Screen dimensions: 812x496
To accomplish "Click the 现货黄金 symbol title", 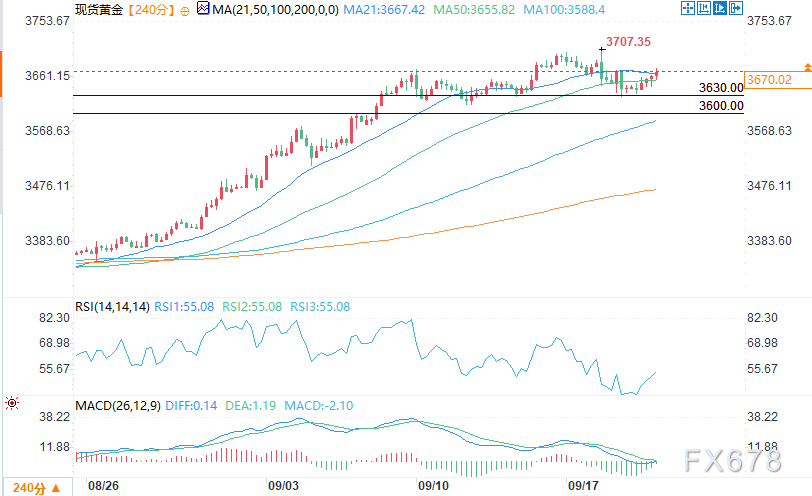I will [100, 9].
